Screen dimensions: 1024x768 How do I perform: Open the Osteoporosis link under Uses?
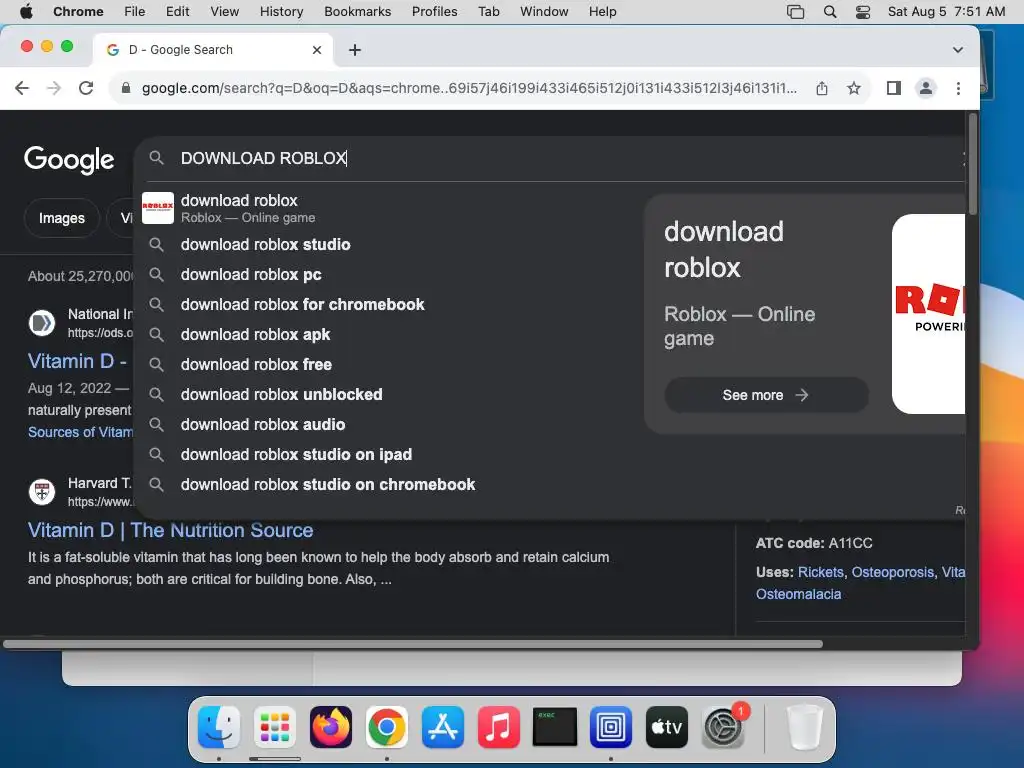(893, 572)
